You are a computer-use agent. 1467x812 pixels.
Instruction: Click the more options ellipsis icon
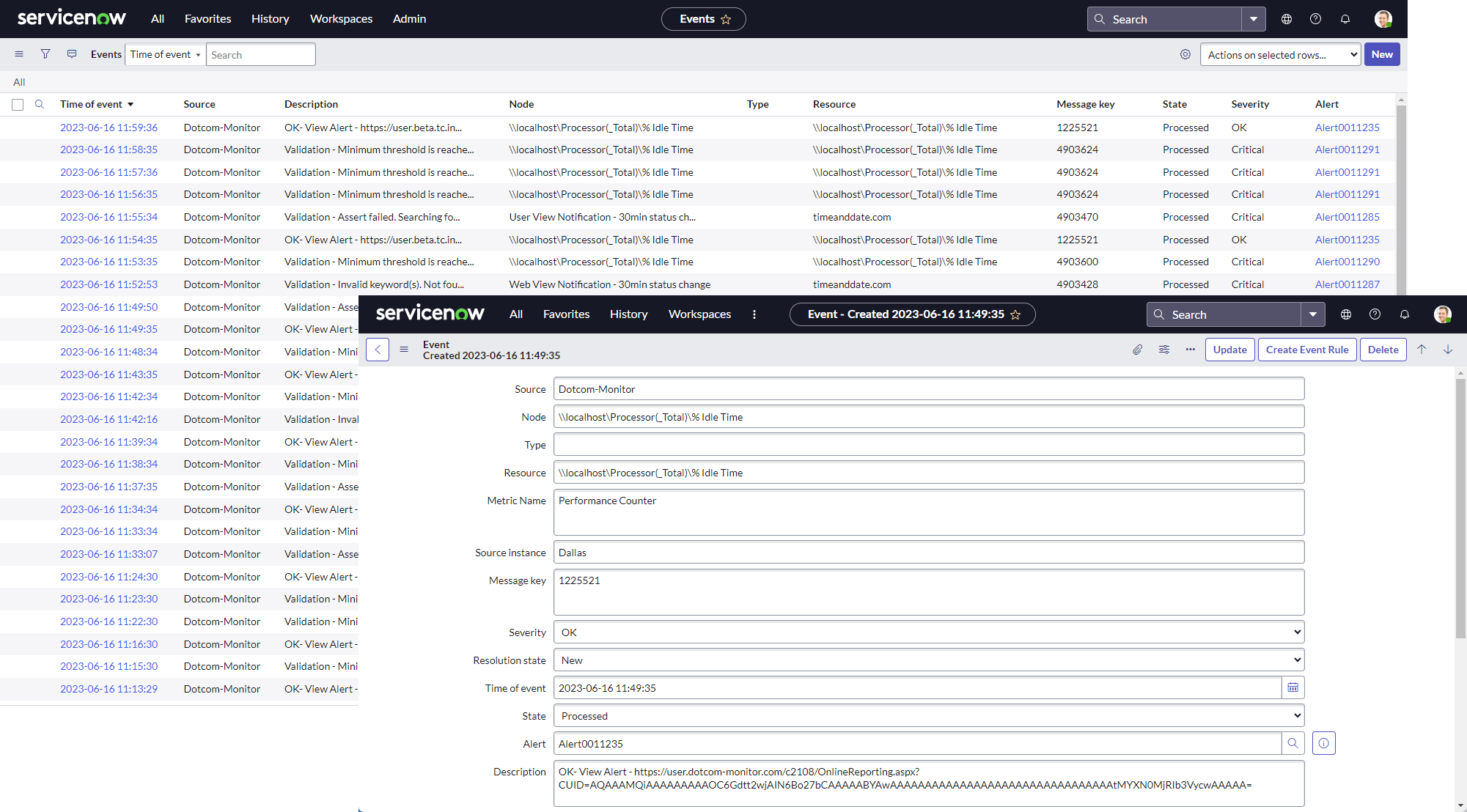click(x=1190, y=349)
